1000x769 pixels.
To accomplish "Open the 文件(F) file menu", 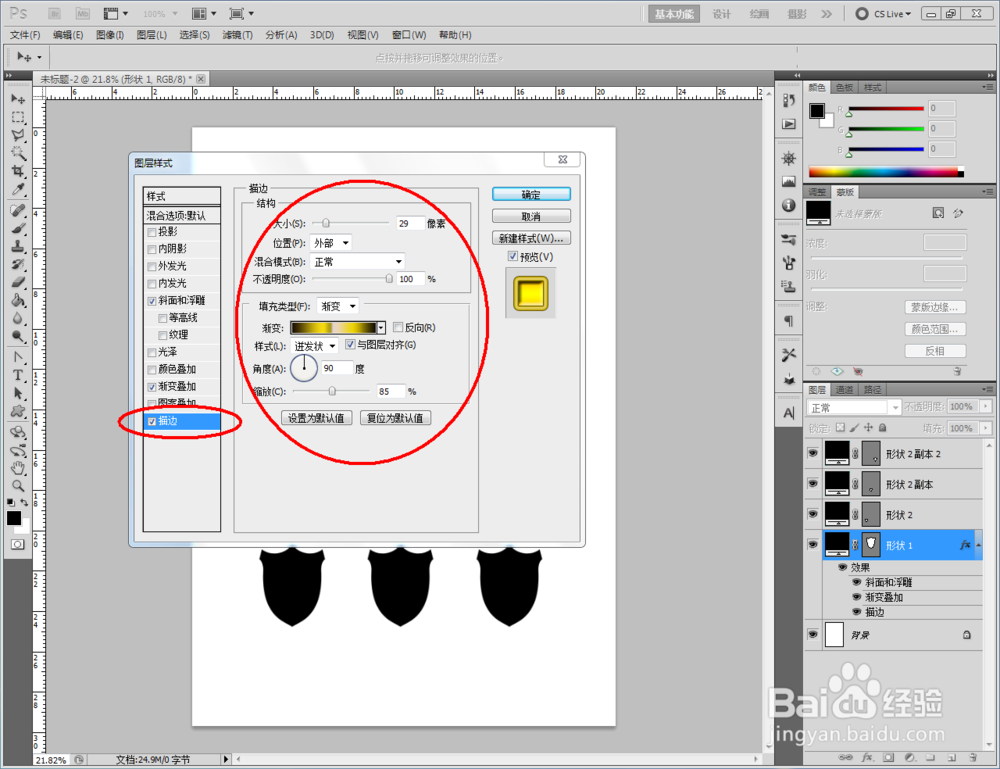I will pos(25,34).
